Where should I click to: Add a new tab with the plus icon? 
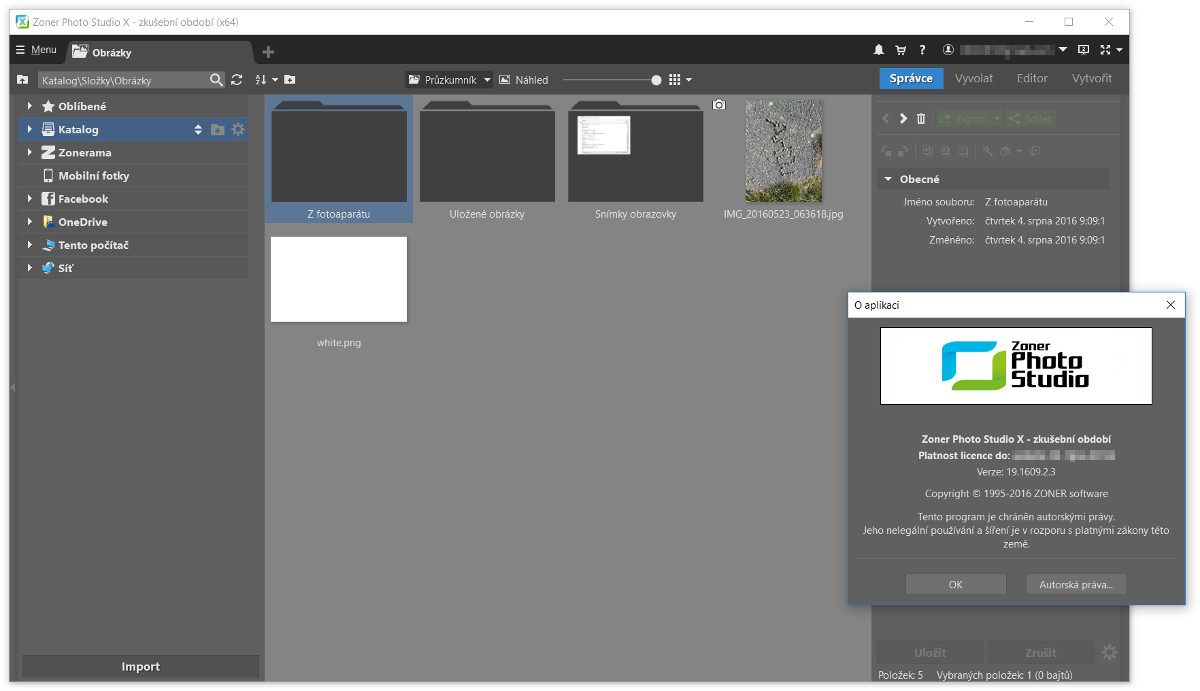(268, 52)
